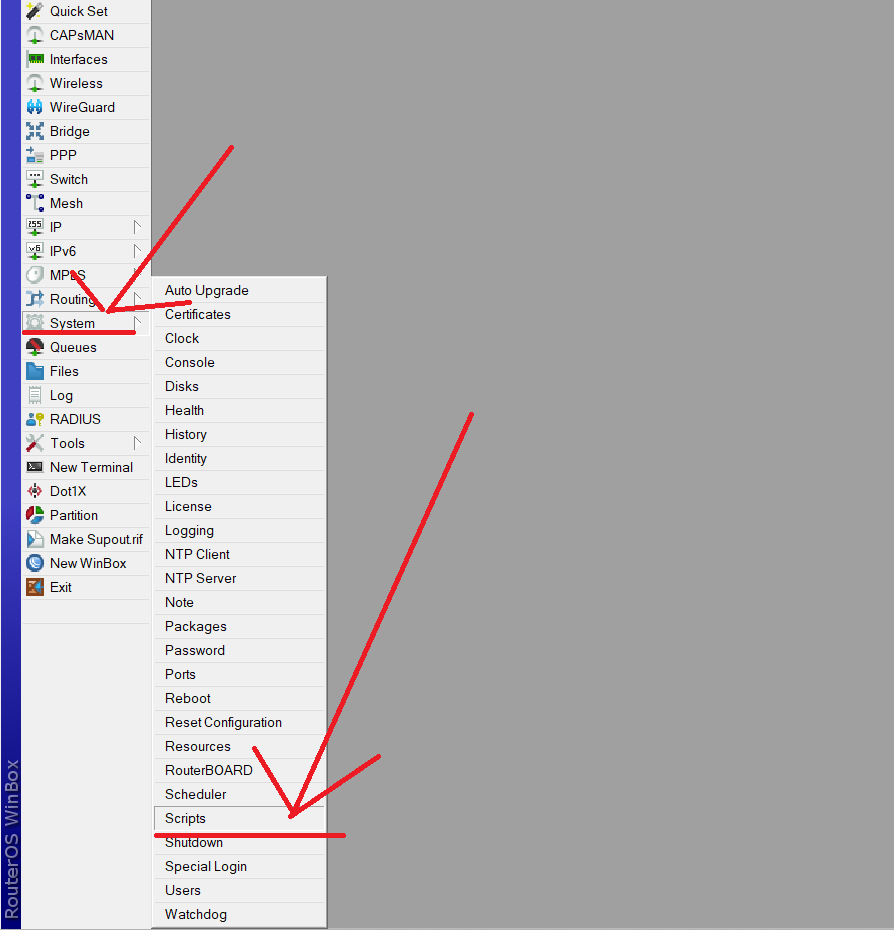Viewport: 894px width, 930px height.
Task: Click the MPLS circle icon
Action: coord(35,275)
